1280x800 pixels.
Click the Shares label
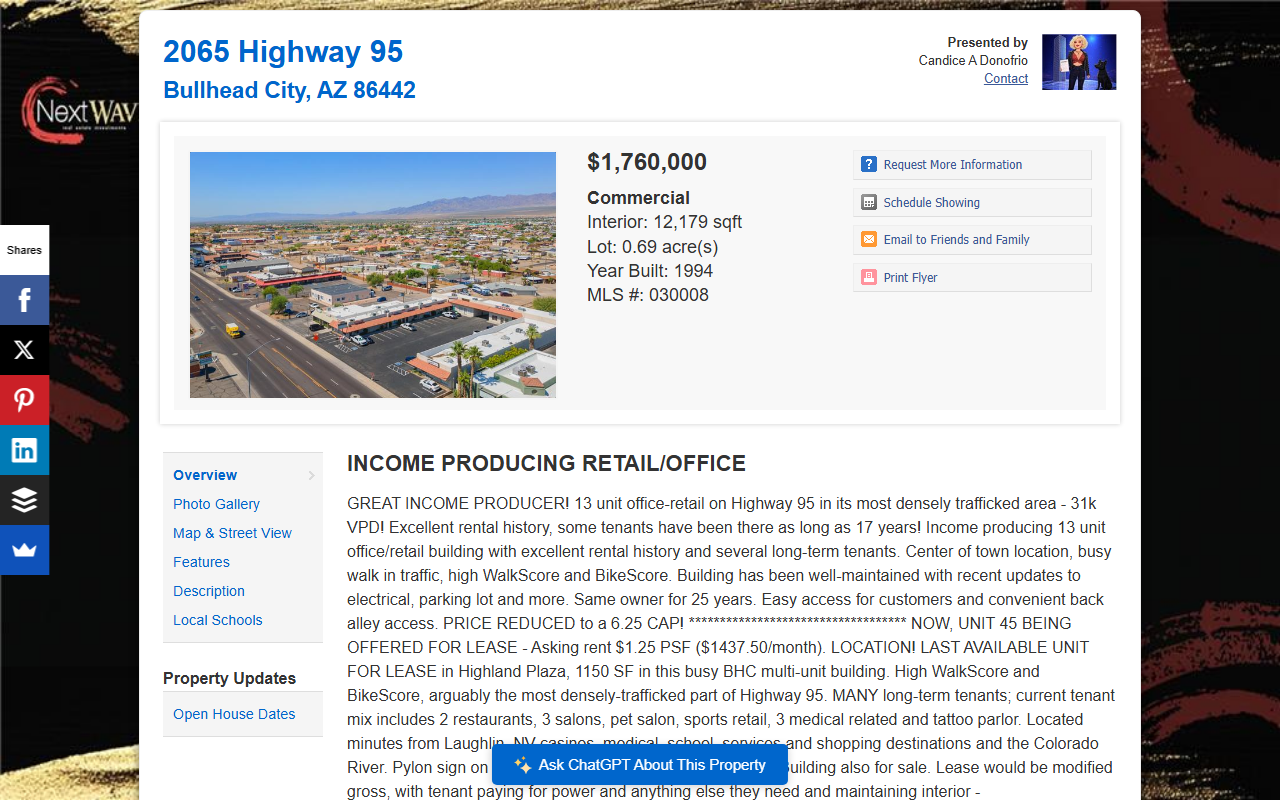click(24, 250)
